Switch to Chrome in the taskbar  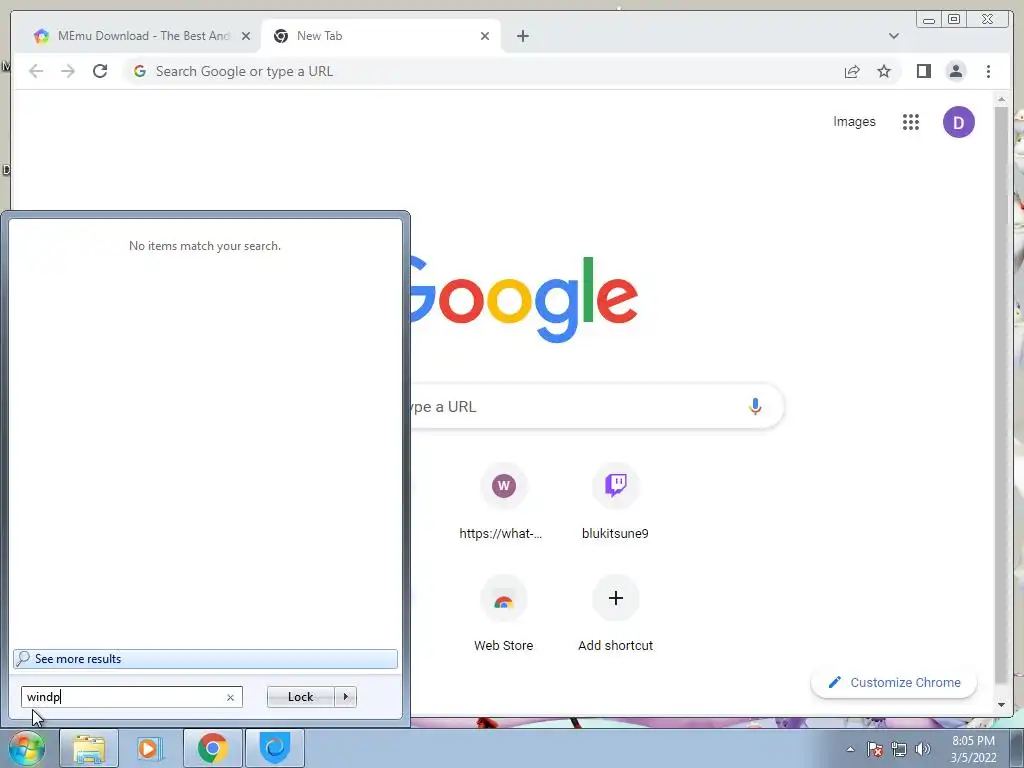tap(213, 748)
